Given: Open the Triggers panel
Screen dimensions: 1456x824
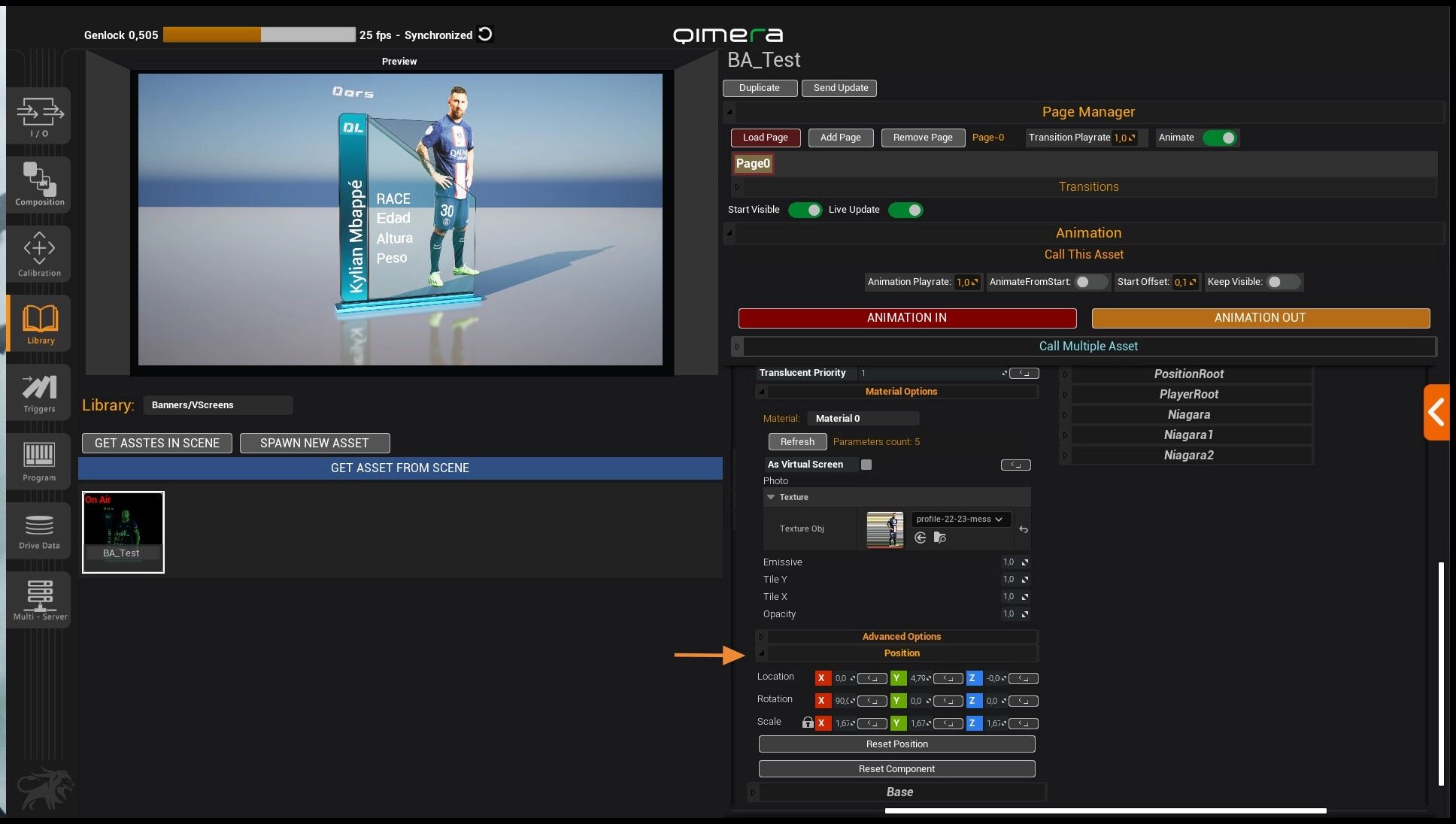Looking at the screenshot, I should 39,392.
